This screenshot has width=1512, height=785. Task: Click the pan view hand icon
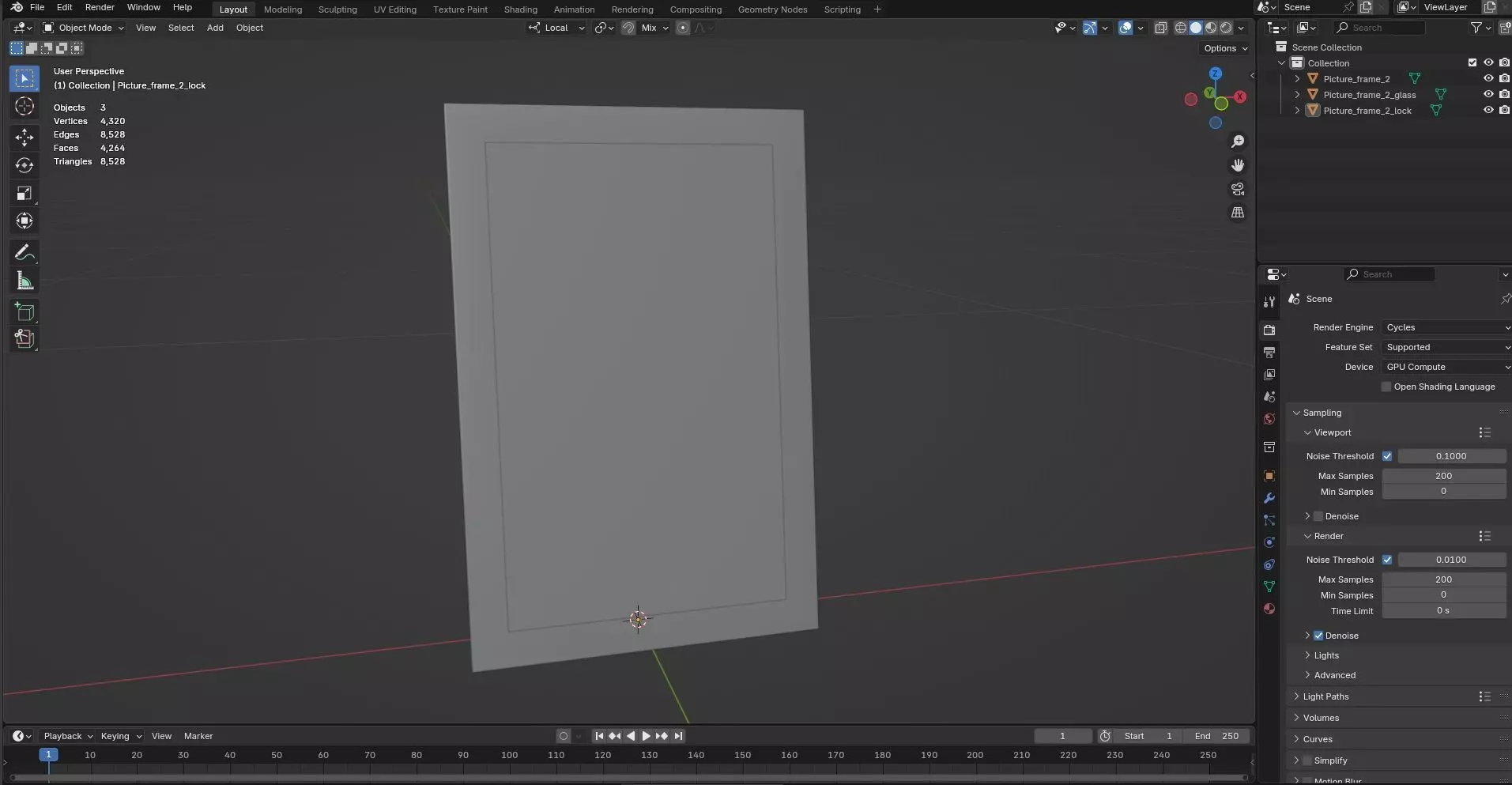tap(1238, 165)
